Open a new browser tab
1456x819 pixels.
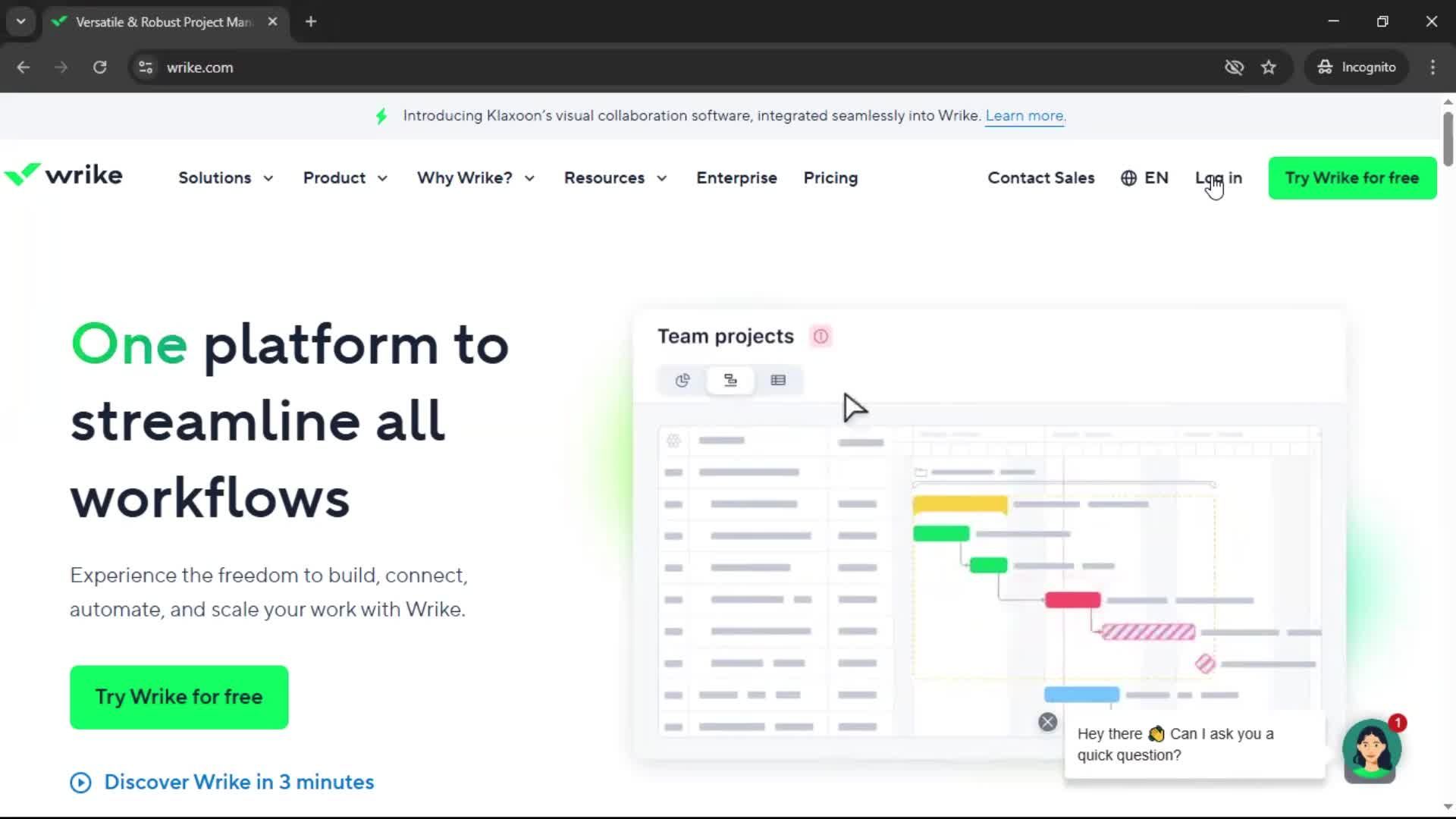coord(311,22)
